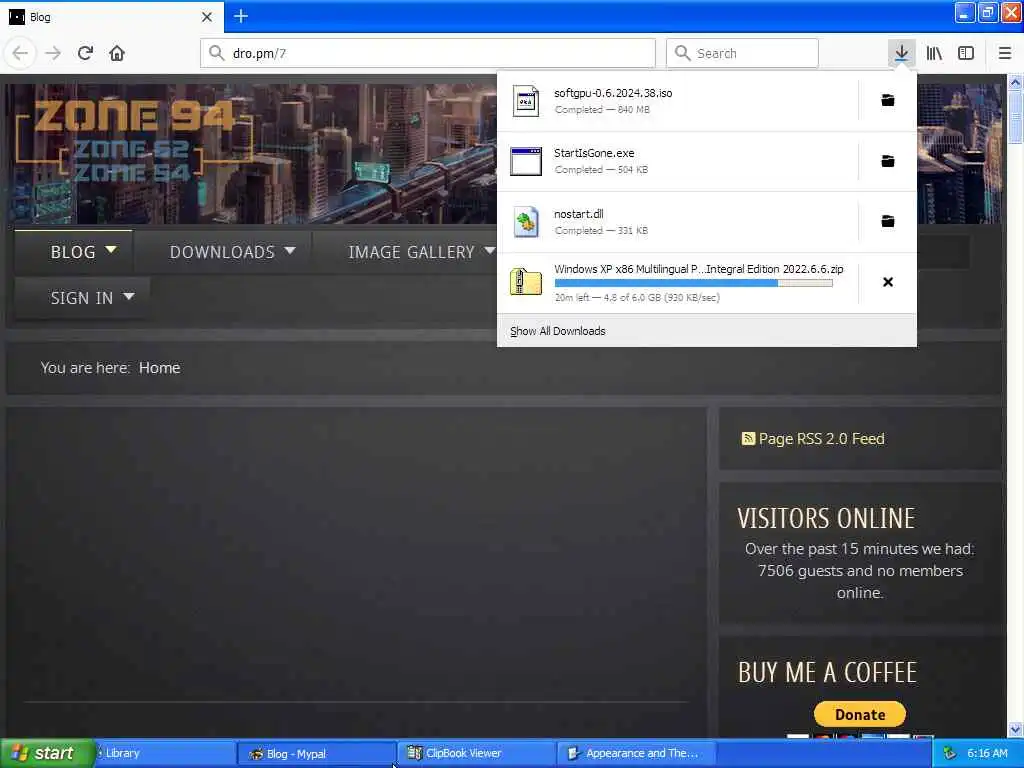Go forward using the forward arrow
Viewport: 1024px width, 768px height.
53,53
